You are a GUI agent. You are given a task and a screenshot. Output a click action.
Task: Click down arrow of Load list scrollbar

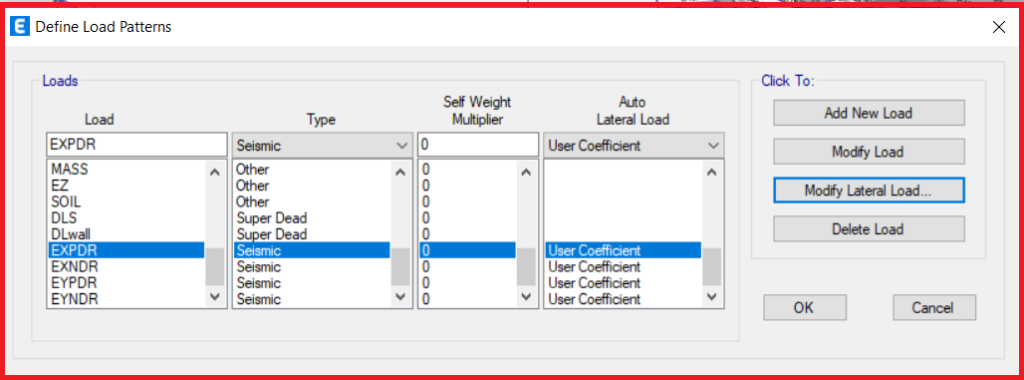(x=215, y=296)
